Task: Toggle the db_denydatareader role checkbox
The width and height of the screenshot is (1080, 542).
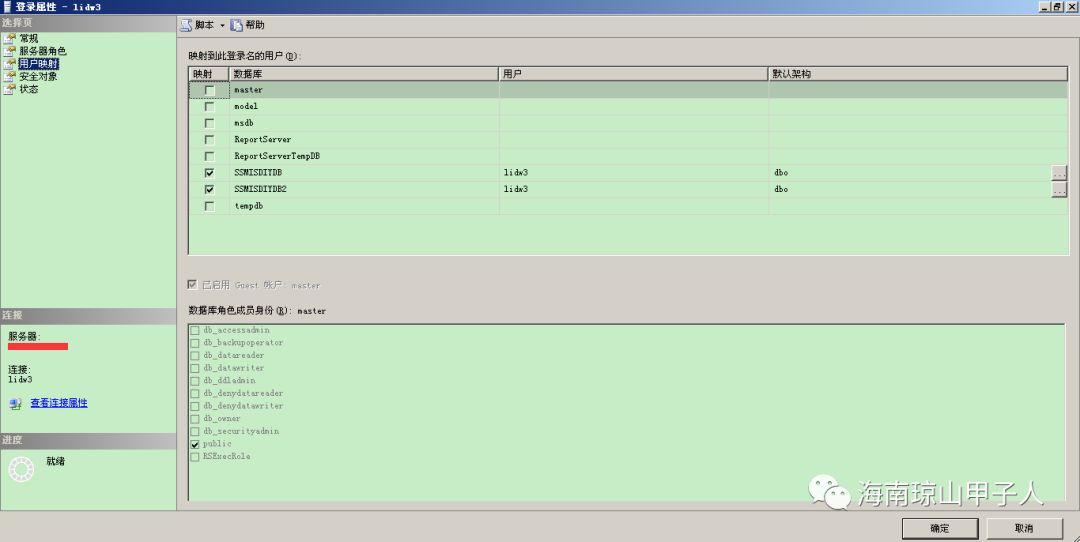Action: pos(195,393)
